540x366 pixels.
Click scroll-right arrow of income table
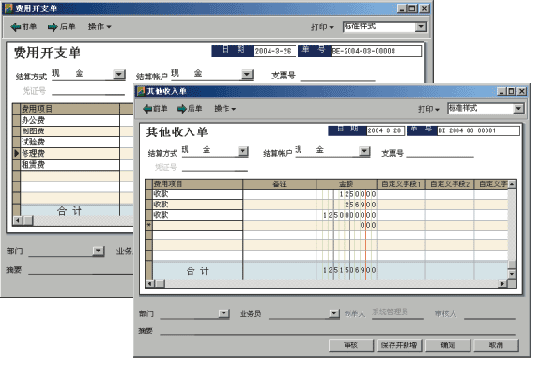pyautogui.click(x=503, y=284)
